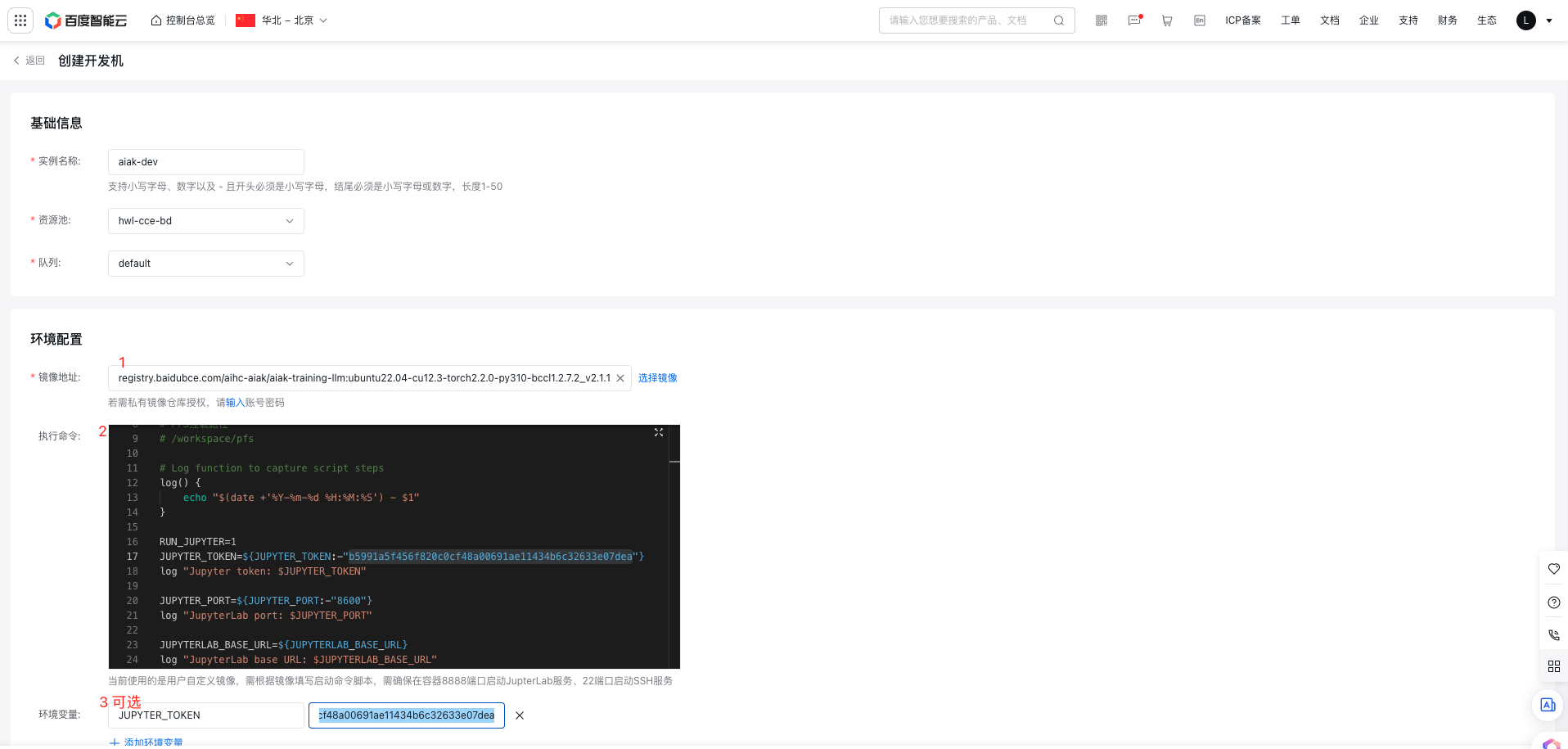Open 工单 menu item
Screen dimensions: 1568x749
[x=1291, y=20]
